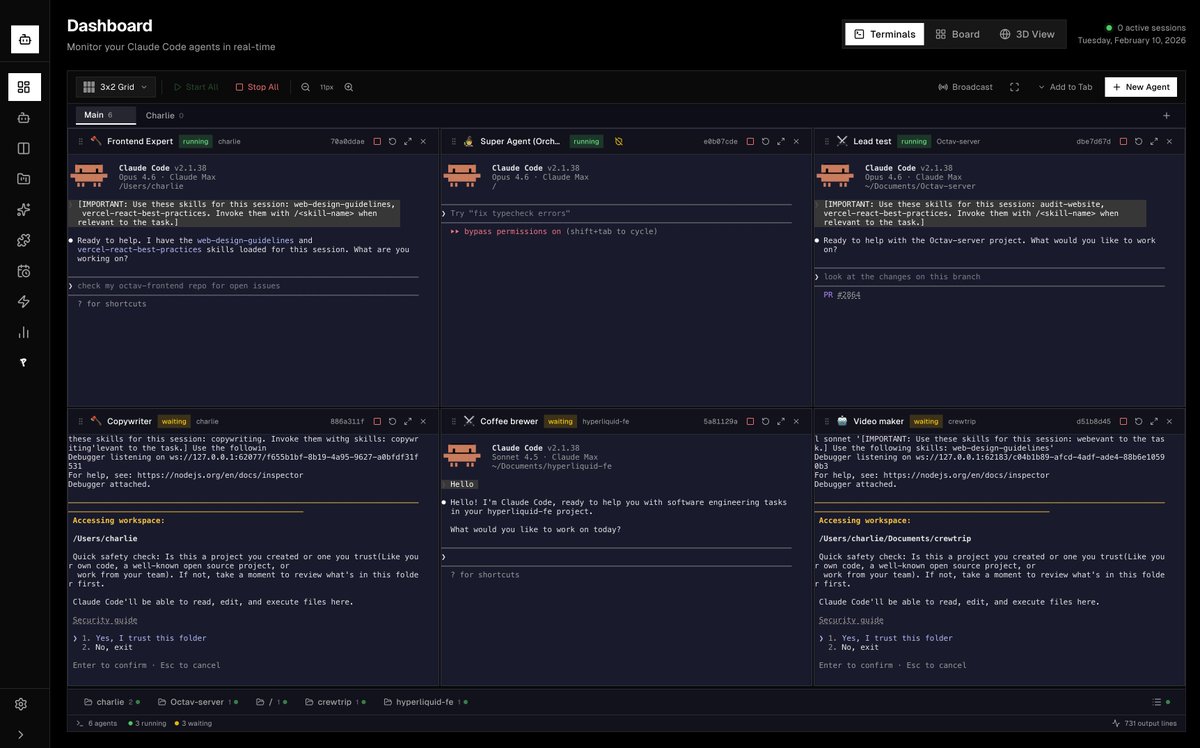Open the puzzle-piece plugins icon in sidebar
This screenshot has width=1200, height=748.
(x=24, y=240)
